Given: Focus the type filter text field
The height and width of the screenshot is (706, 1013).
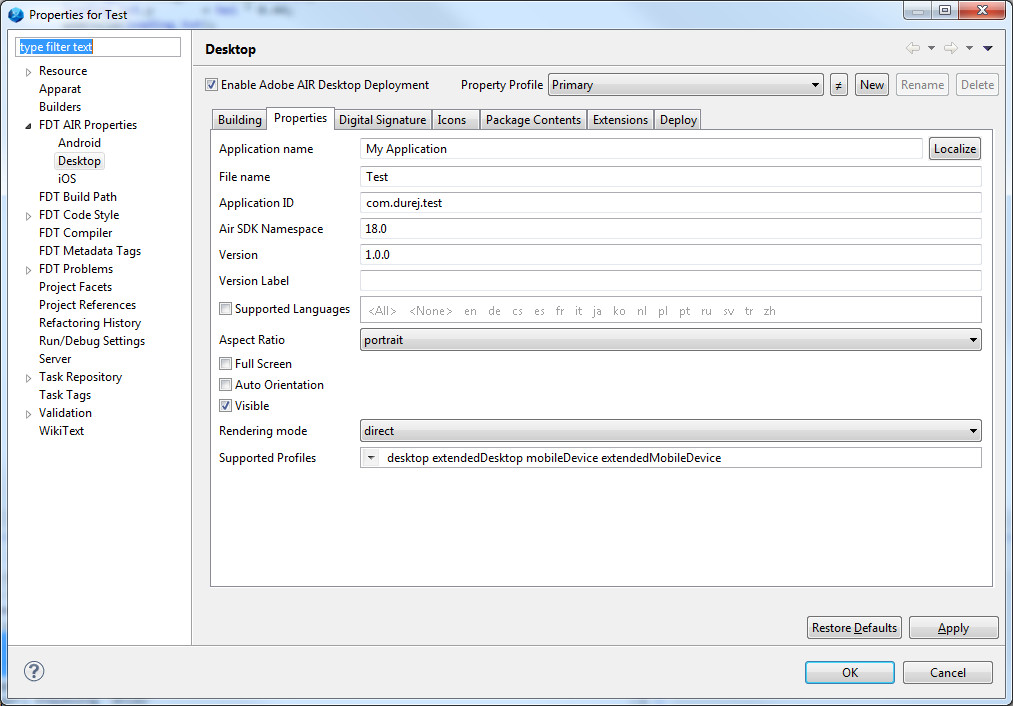Looking at the screenshot, I should point(98,47).
